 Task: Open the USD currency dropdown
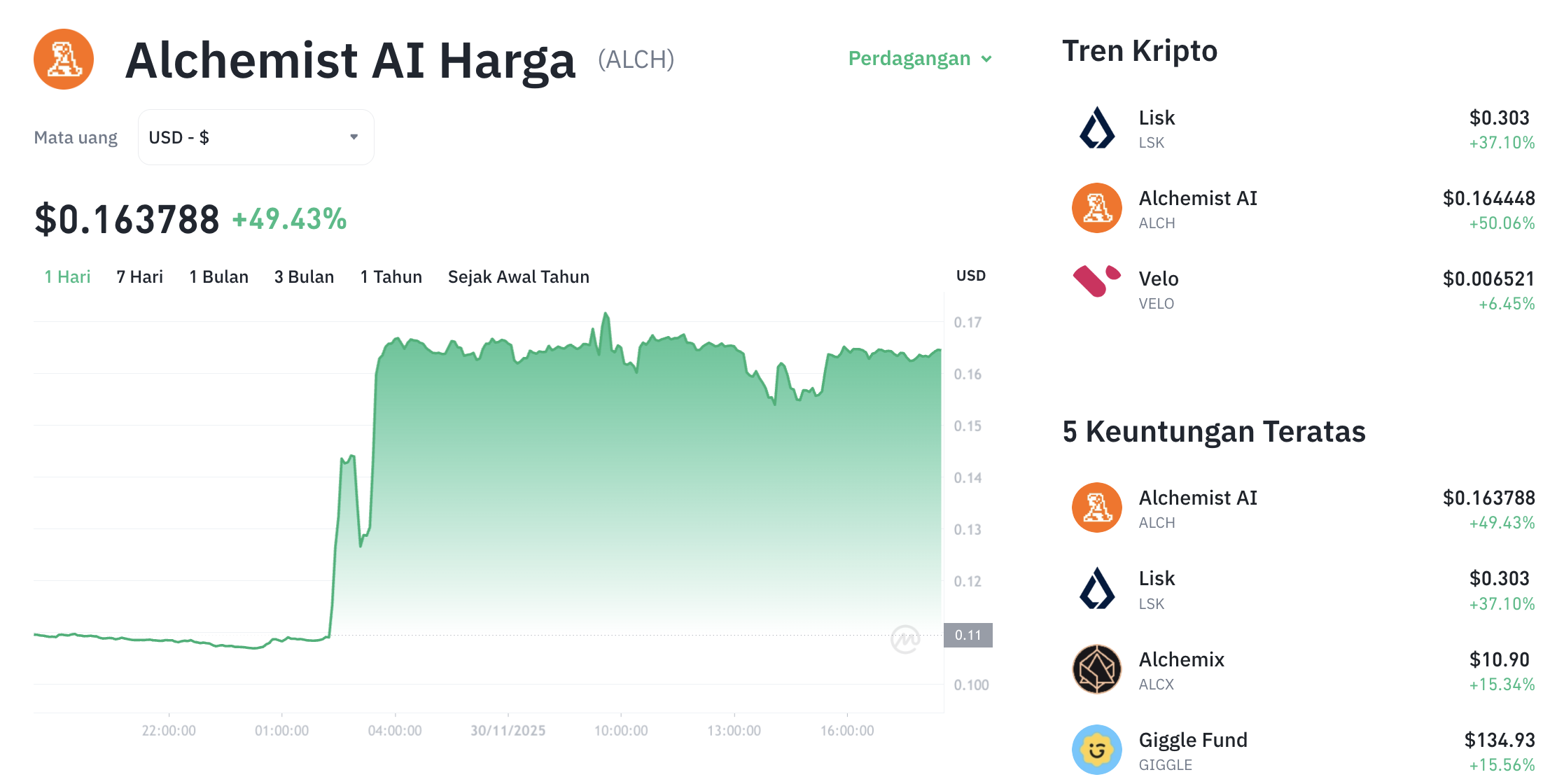(x=256, y=137)
